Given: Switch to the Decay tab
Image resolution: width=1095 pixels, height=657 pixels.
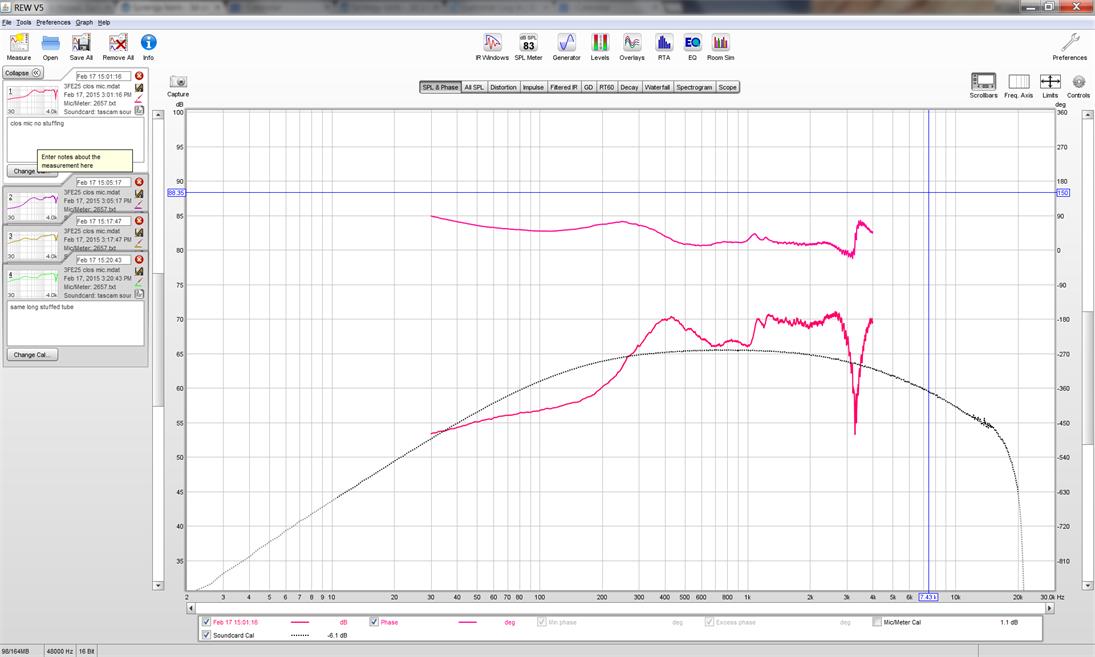Looking at the screenshot, I should 629,87.
